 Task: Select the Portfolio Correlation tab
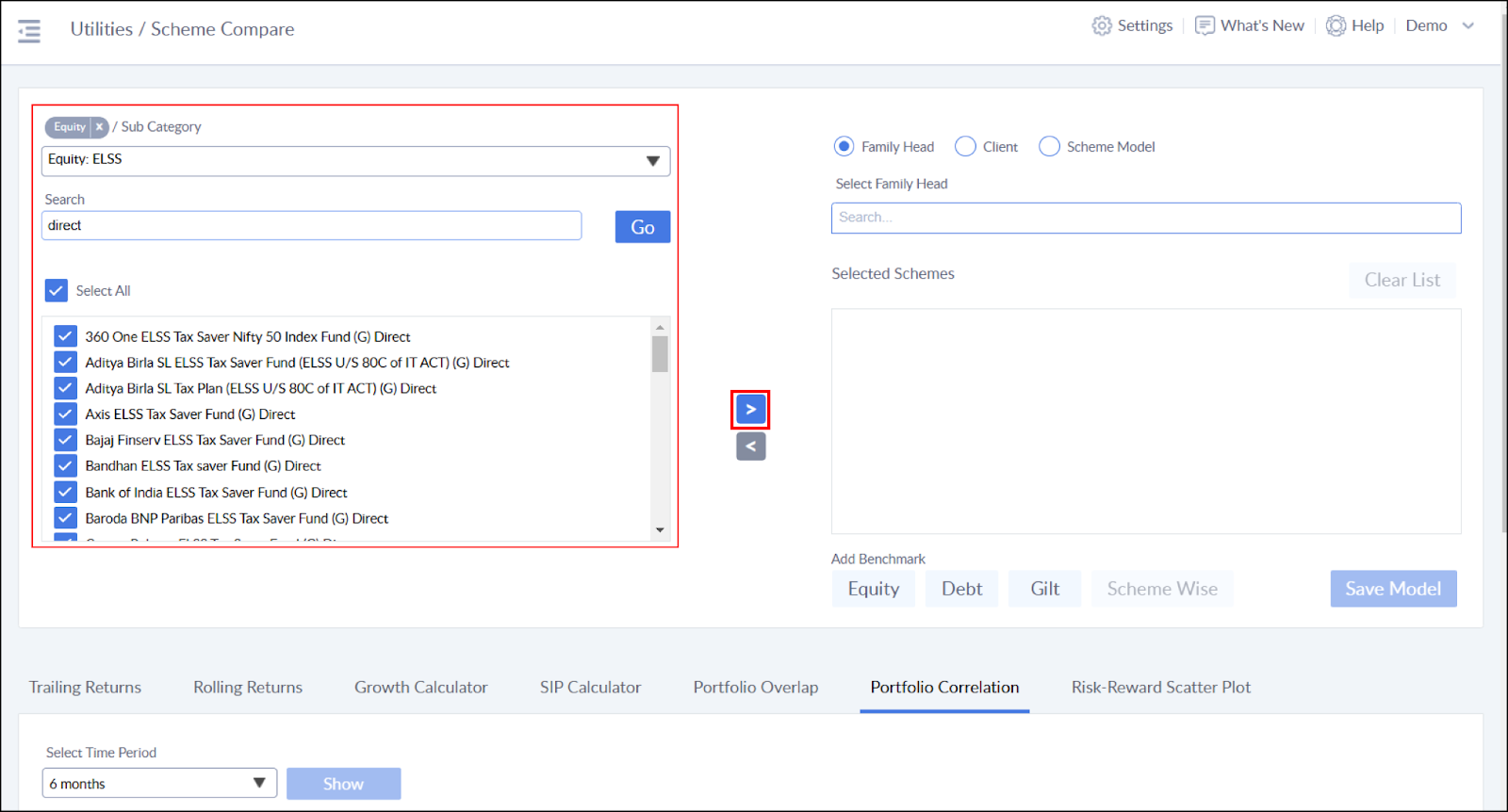tap(944, 688)
